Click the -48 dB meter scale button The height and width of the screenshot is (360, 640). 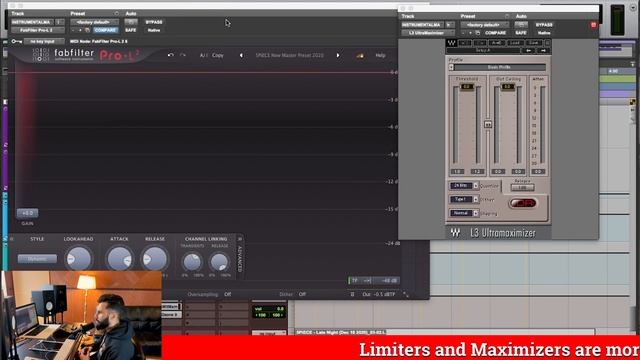pyautogui.click(x=388, y=280)
